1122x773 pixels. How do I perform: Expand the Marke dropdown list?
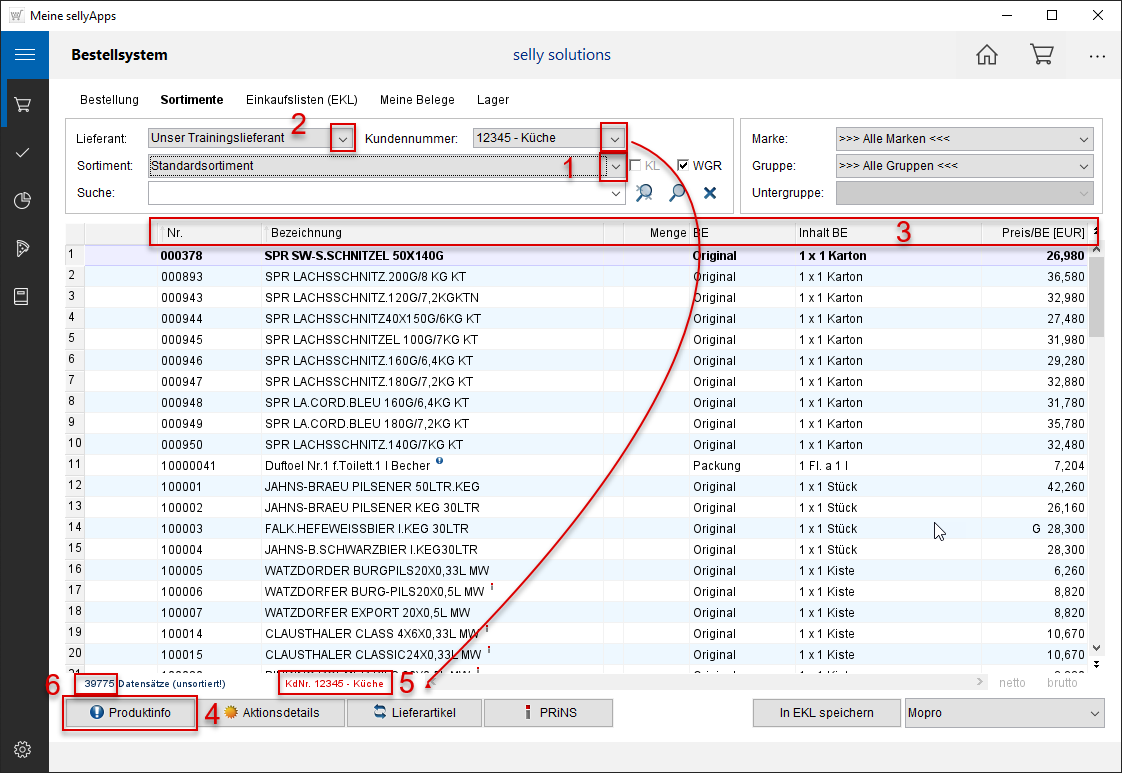click(1084, 139)
